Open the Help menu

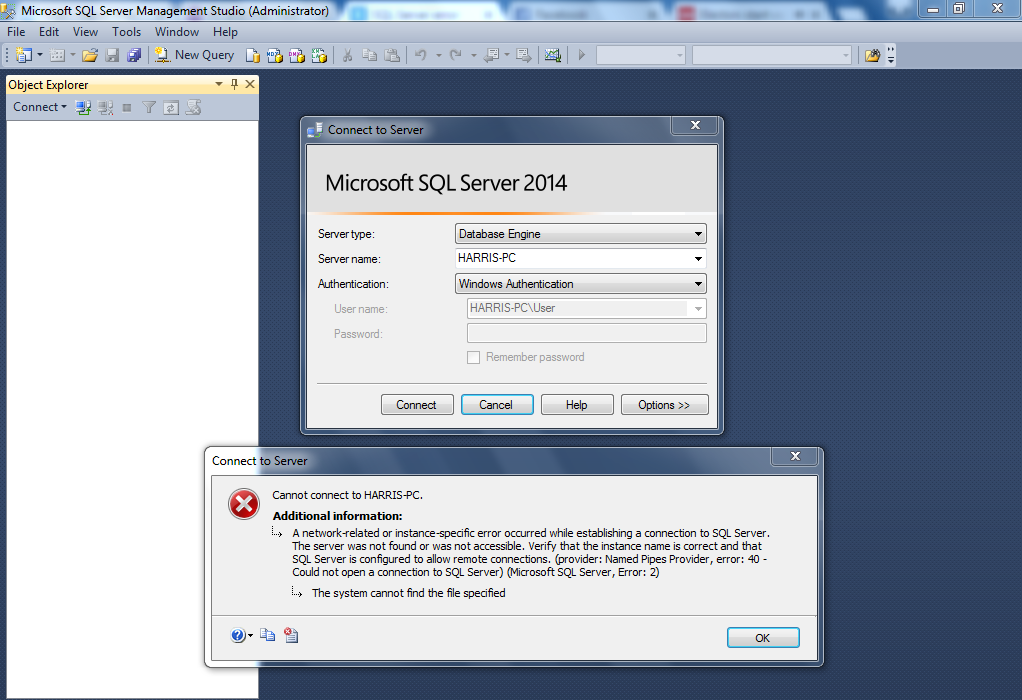point(226,32)
